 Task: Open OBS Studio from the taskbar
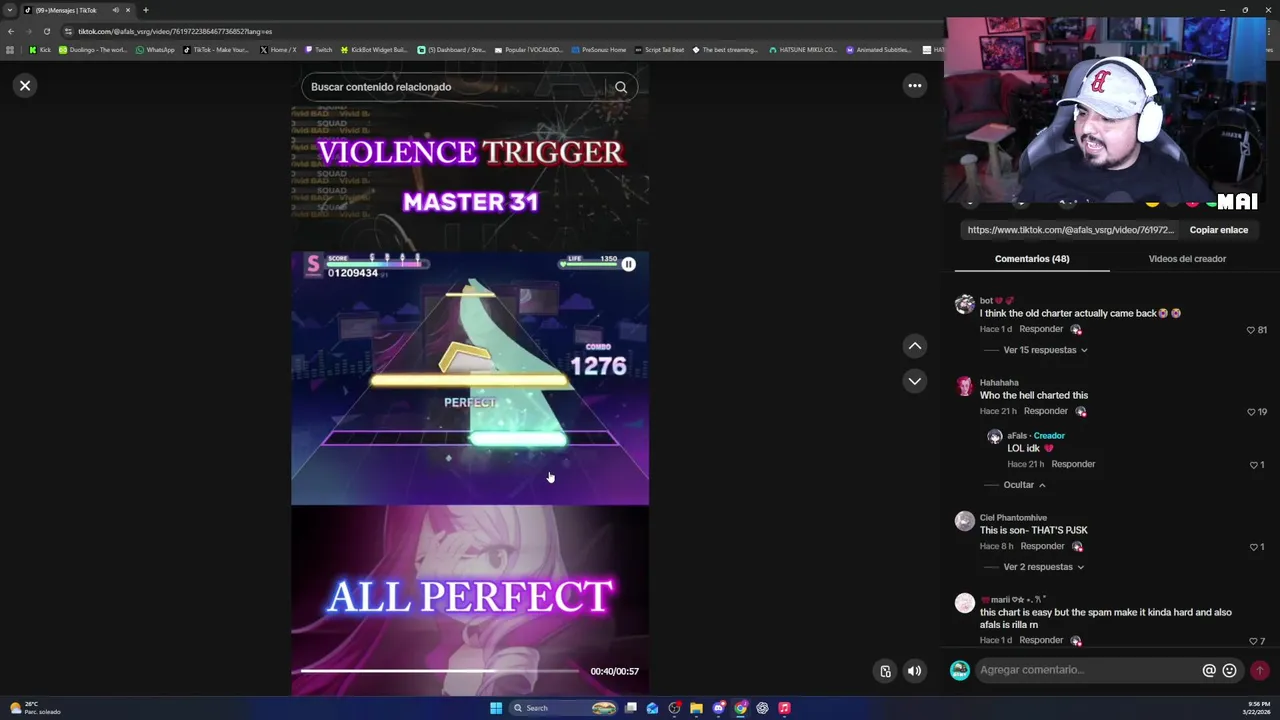tap(675, 708)
